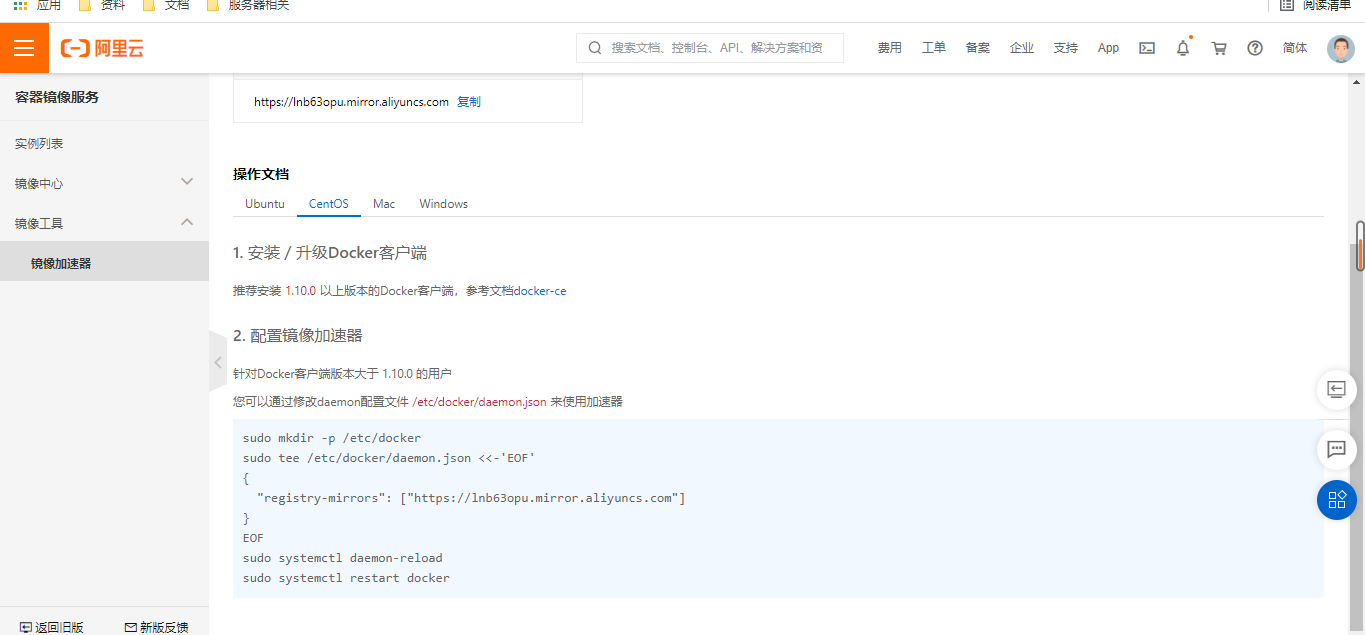
Task: Open the notification bell
Action: [1183, 48]
